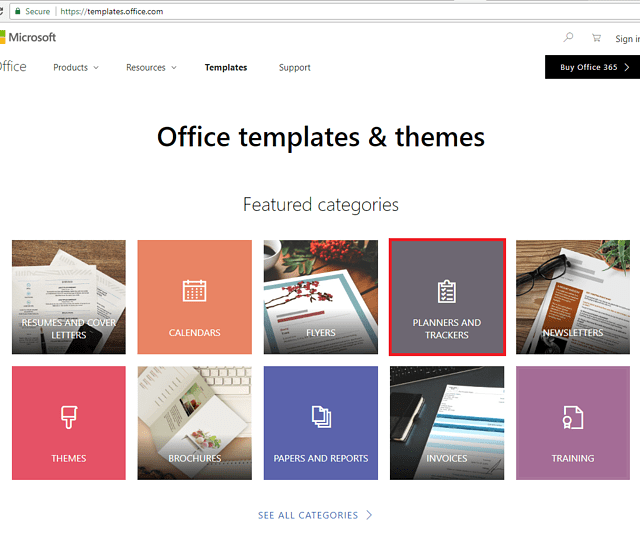Click the TRAINING label text
The width and height of the screenshot is (640, 538).
[573, 458]
